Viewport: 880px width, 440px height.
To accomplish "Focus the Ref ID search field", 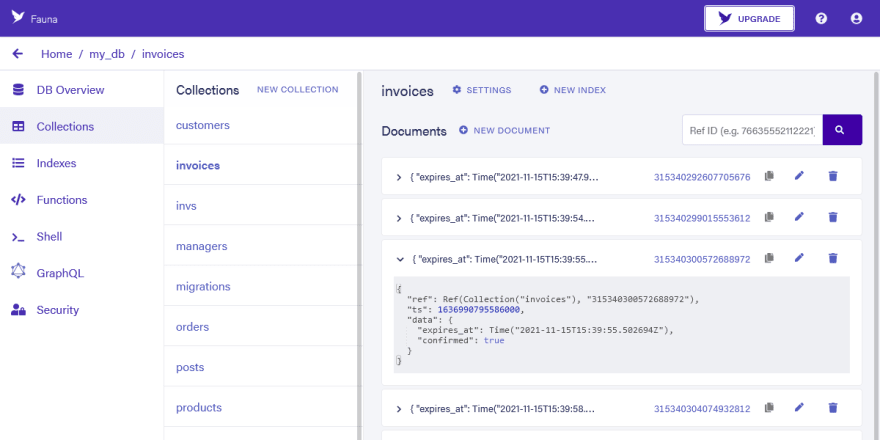I will pos(753,130).
